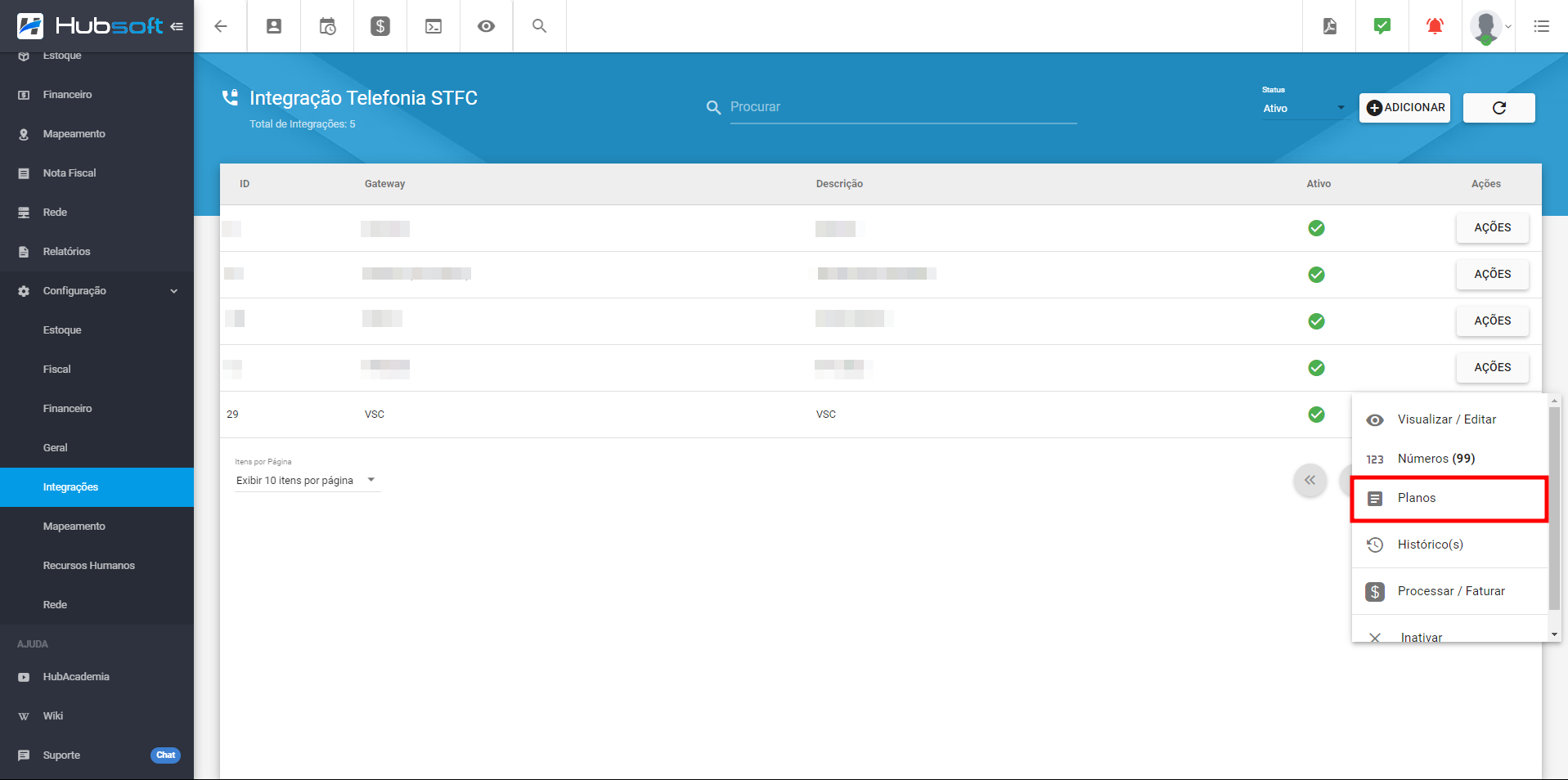Open the items per page dropdown
Screen dimensions: 1568x780
point(306,480)
